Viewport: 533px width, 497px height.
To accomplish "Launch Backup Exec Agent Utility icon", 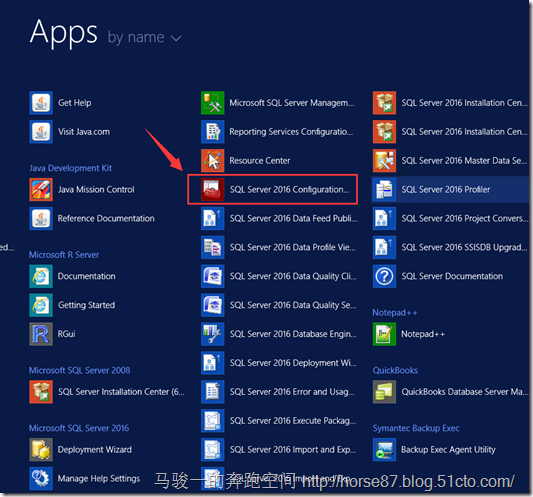I will pyautogui.click(x=384, y=449).
